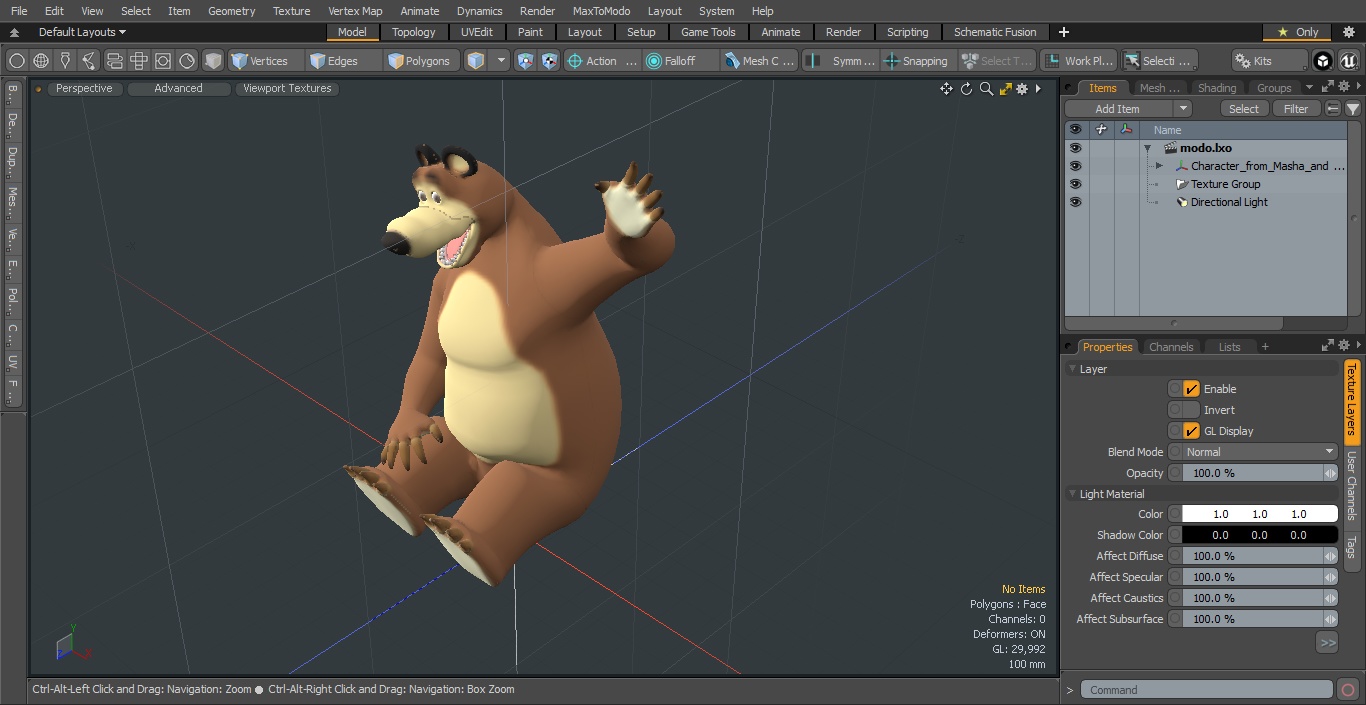This screenshot has height=705, width=1366.
Task: Click the Unreal Engine icon in toolbar
Action: click(1347, 61)
